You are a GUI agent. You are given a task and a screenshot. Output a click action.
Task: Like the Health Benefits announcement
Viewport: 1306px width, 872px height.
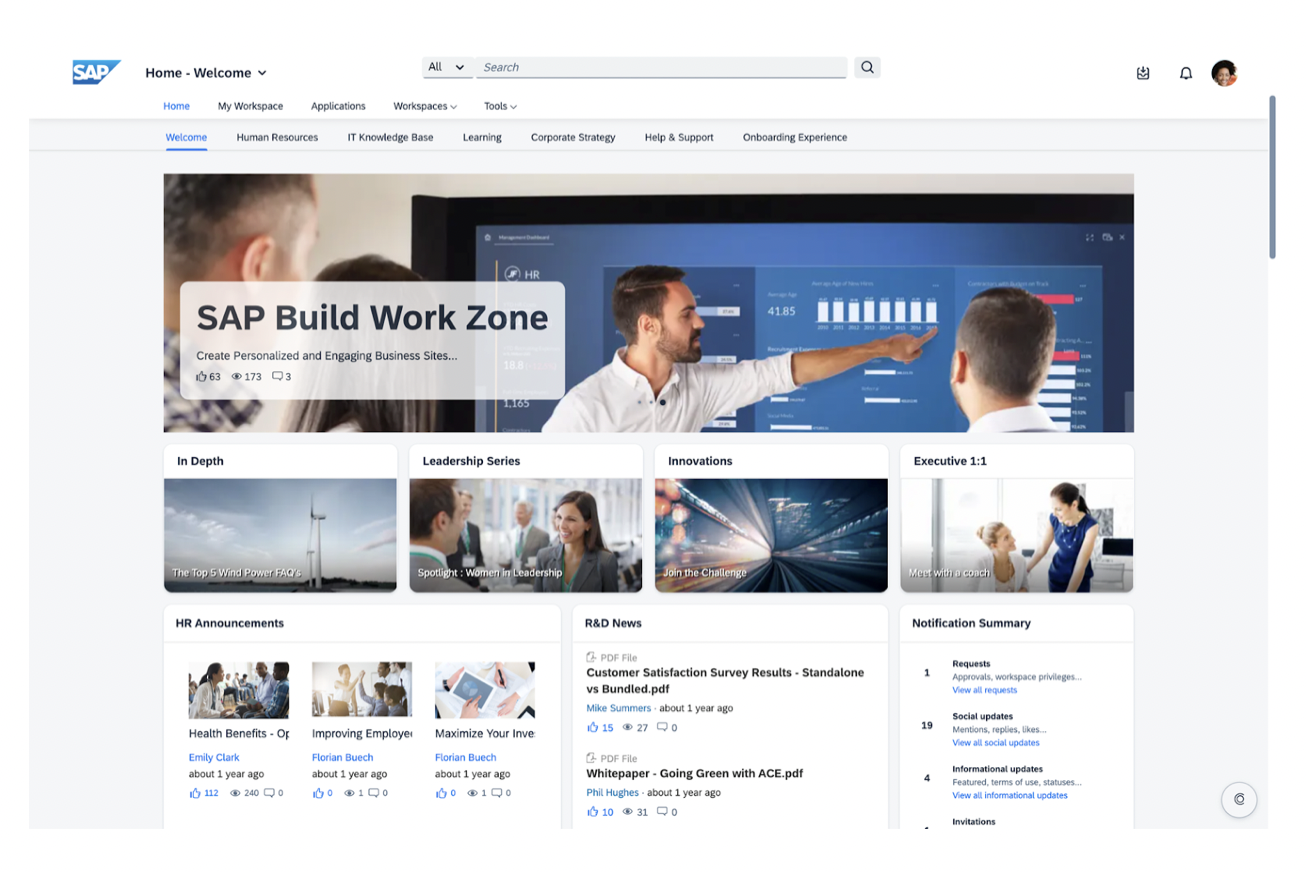[x=195, y=793]
